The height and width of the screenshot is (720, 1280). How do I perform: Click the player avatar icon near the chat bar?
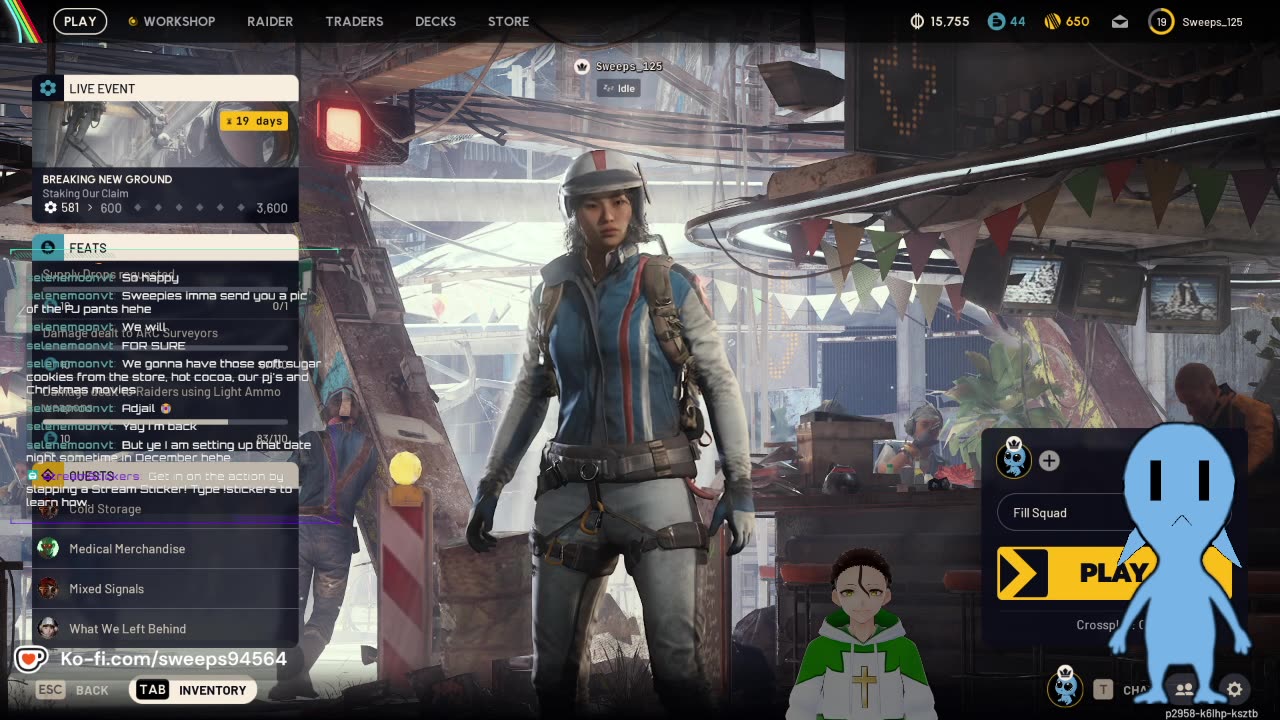[1065, 687]
